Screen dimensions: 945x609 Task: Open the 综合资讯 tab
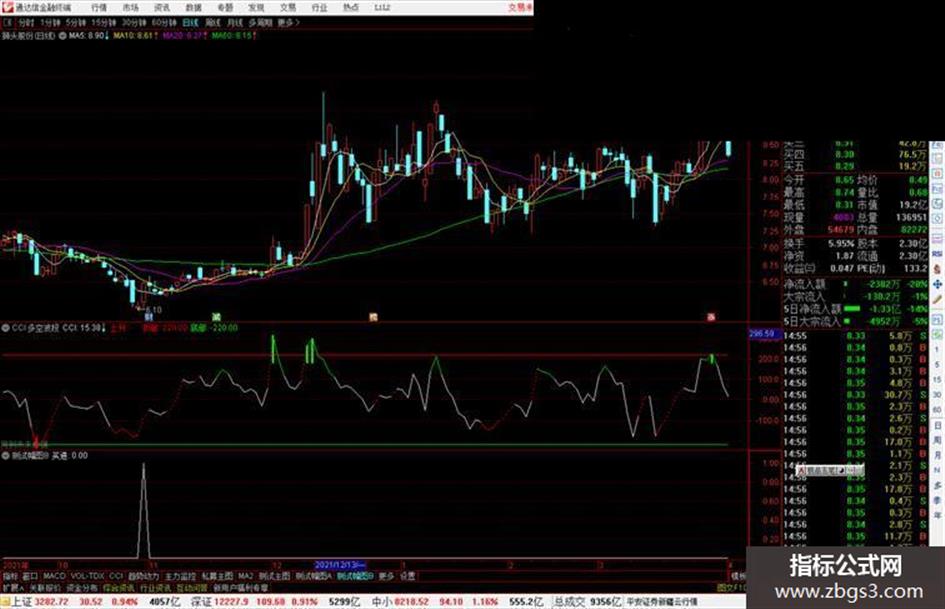(119, 587)
